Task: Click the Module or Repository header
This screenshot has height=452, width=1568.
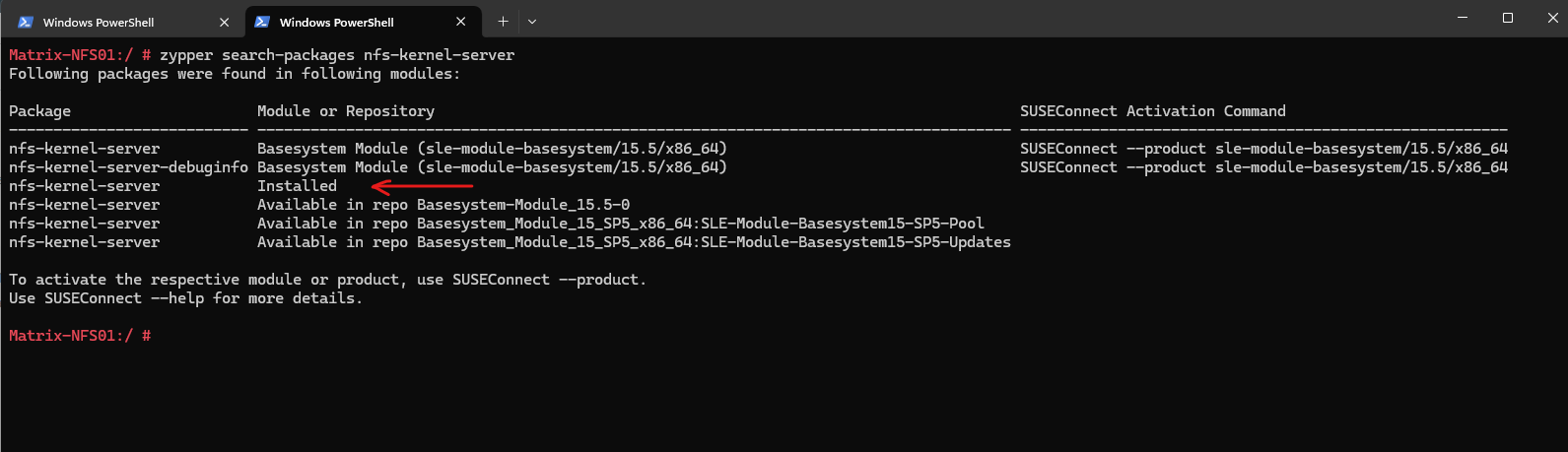Action: [346, 111]
